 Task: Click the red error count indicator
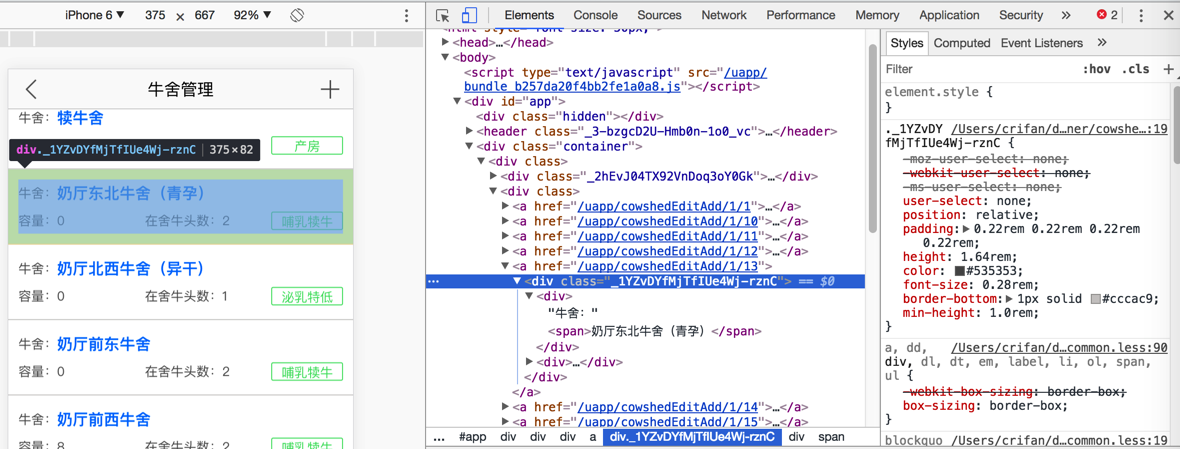pyautogui.click(x=1107, y=15)
